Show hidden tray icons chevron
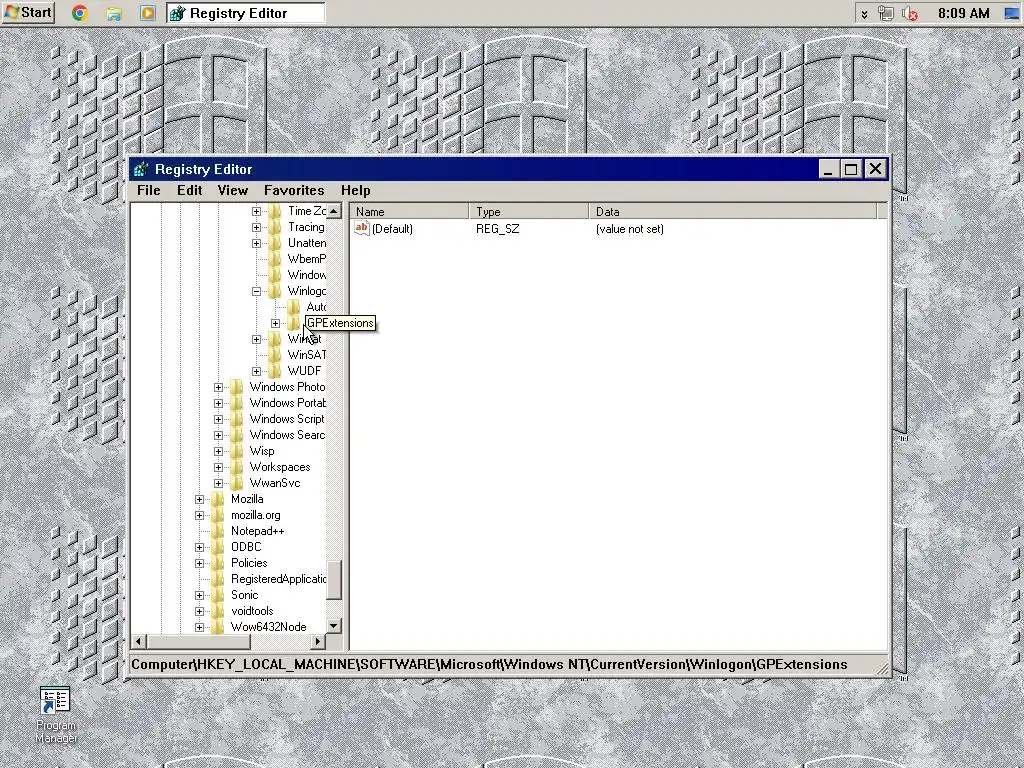The height and width of the screenshot is (768, 1024). click(864, 14)
